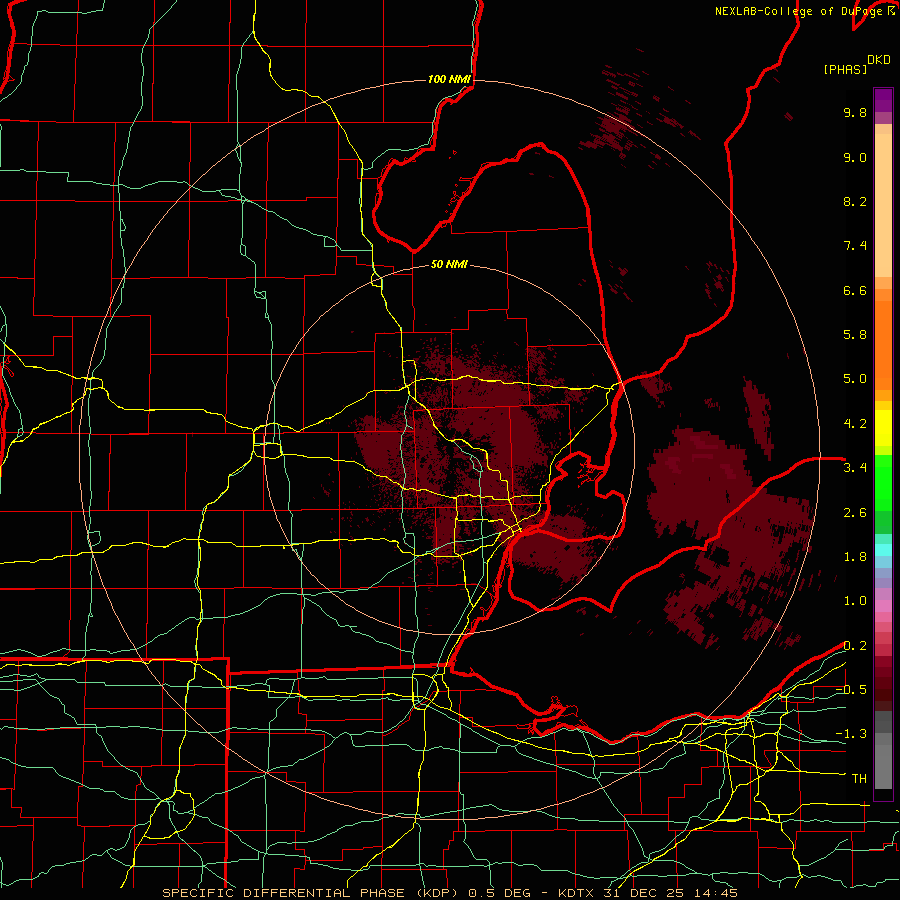Select the -1.3 legend value

(851, 734)
